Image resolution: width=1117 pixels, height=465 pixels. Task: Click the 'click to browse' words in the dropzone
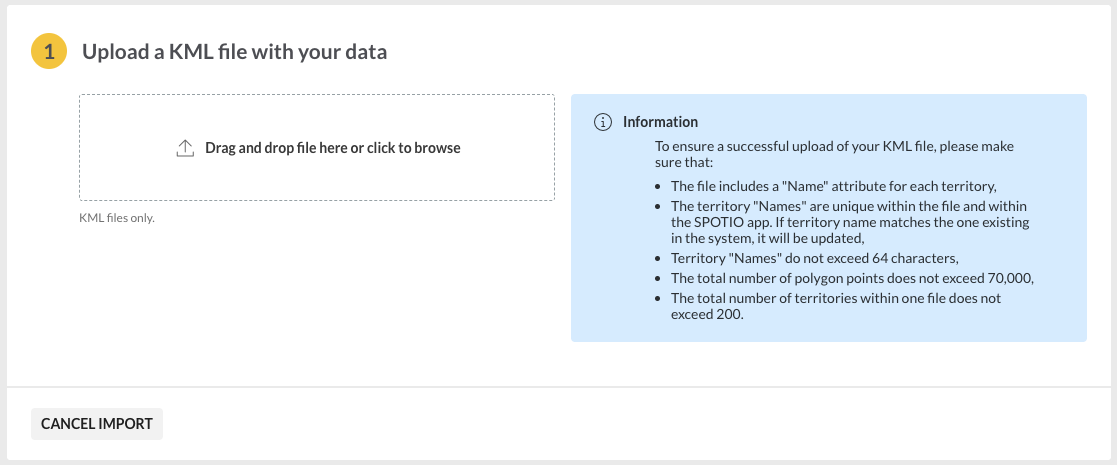point(414,148)
